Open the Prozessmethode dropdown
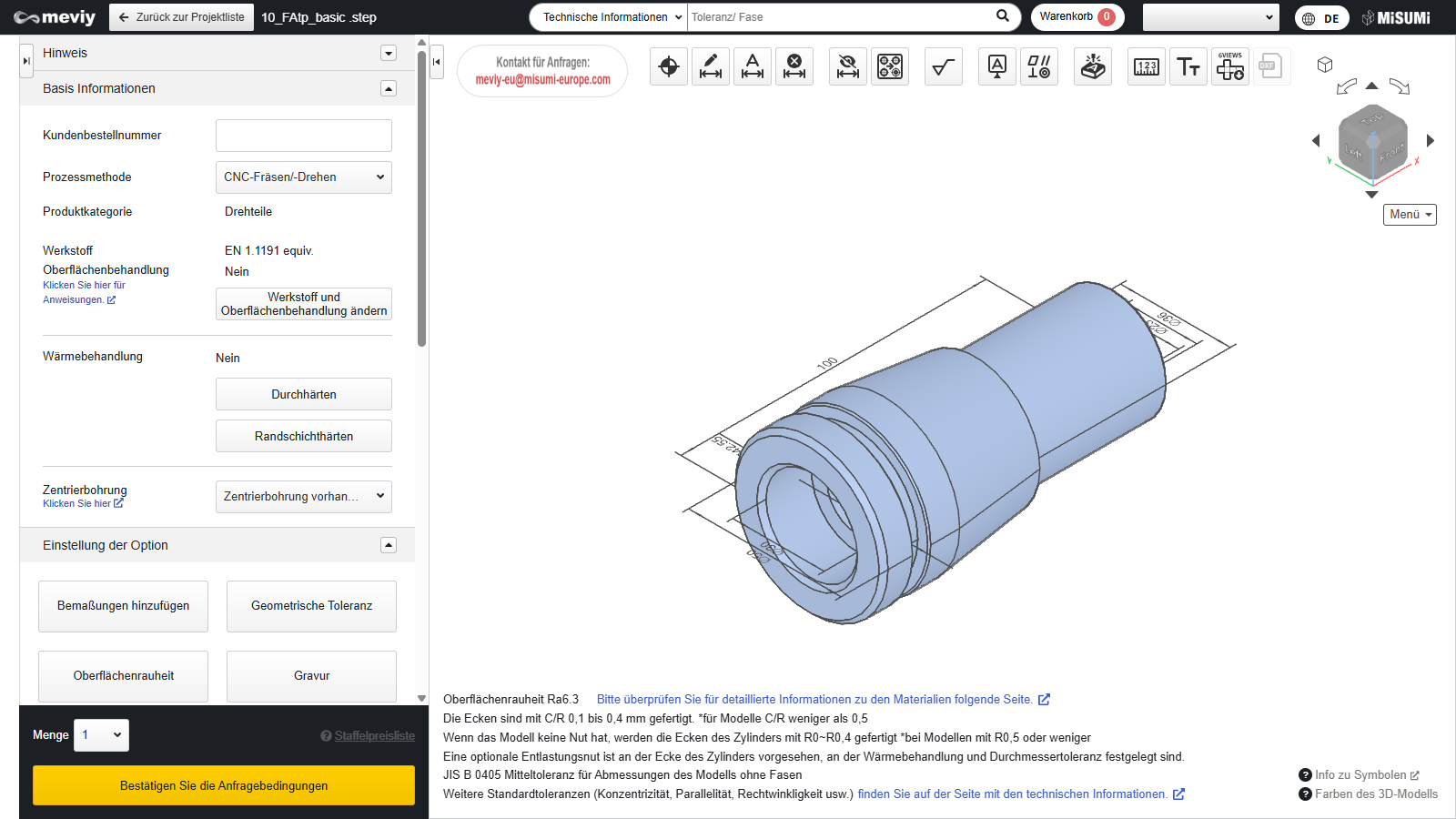 click(304, 177)
